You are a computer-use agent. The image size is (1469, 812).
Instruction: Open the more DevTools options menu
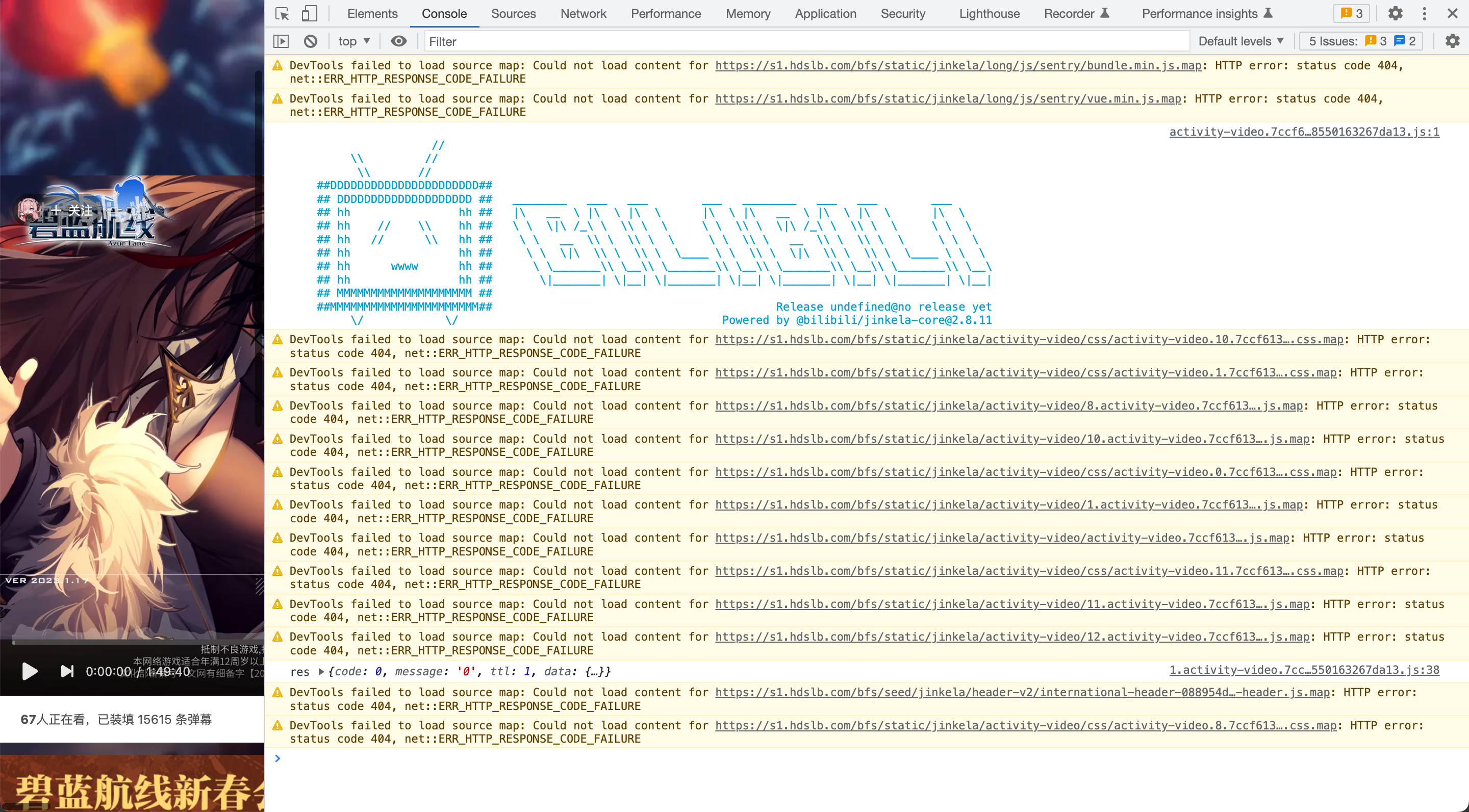click(1424, 13)
